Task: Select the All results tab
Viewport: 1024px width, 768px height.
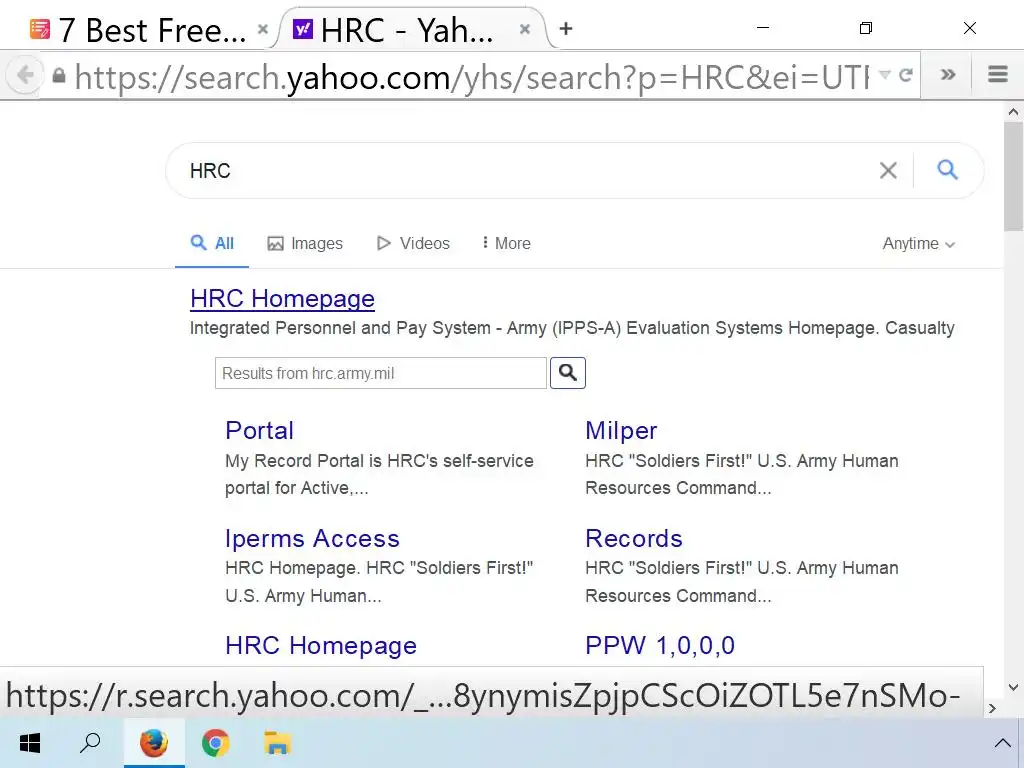Action: point(212,244)
